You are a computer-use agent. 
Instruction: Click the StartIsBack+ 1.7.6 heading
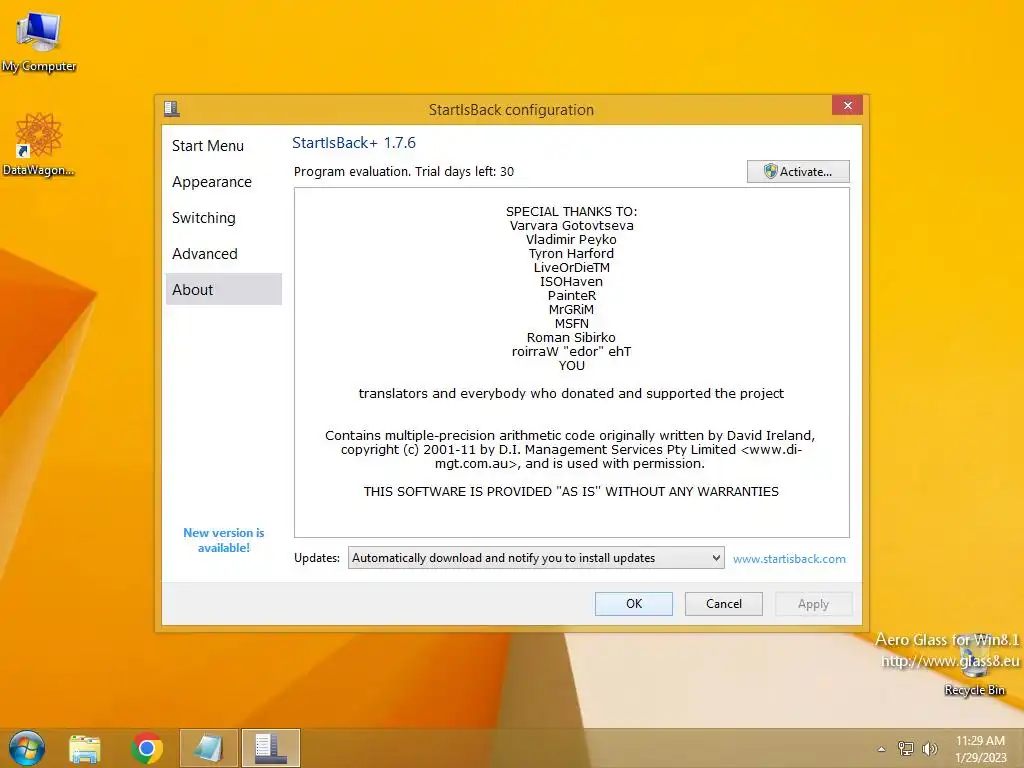(354, 142)
